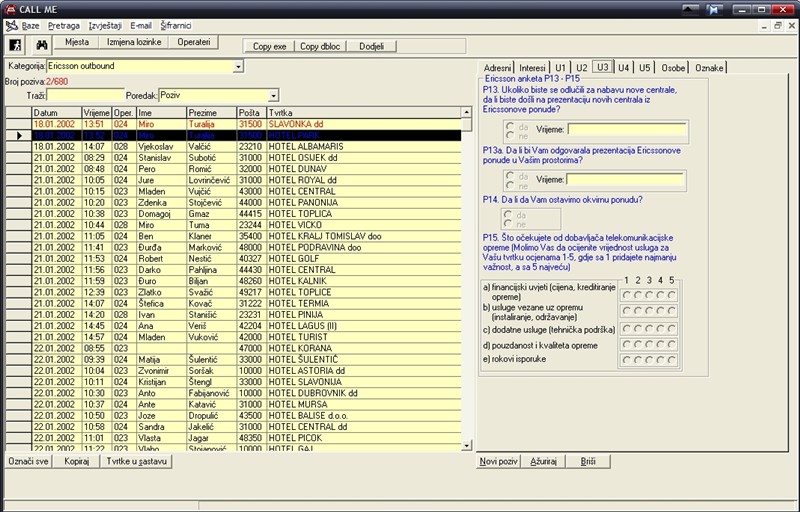Viewport: 800px width, 512px height.
Task: Switch to the U4 tab
Action: pos(623,68)
